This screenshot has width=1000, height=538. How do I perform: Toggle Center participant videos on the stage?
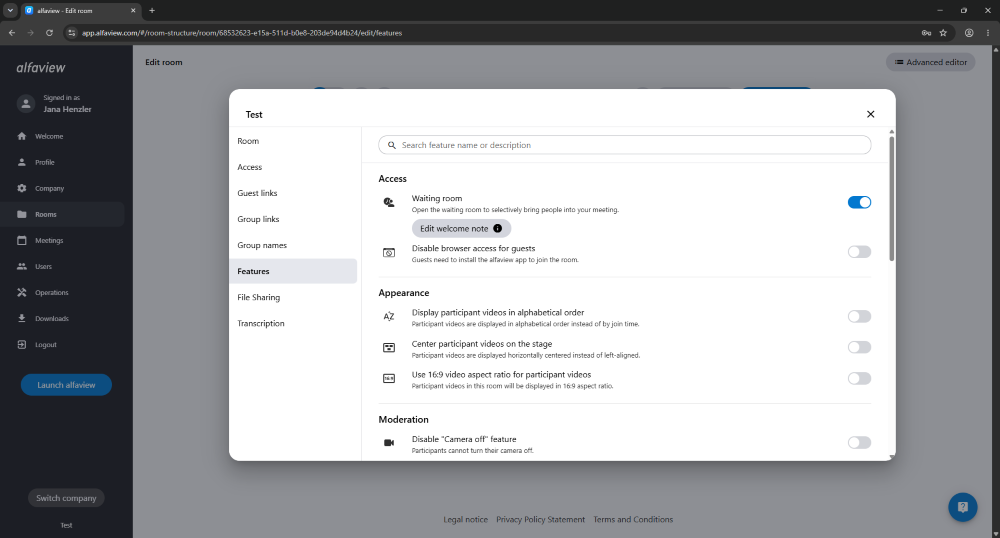[859, 347]
